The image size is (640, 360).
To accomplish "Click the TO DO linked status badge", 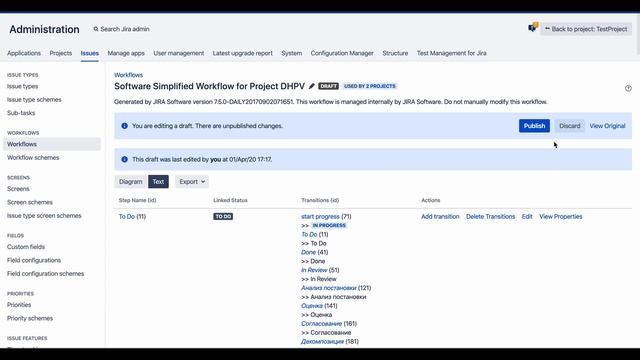I will click(x=223, y=216).
